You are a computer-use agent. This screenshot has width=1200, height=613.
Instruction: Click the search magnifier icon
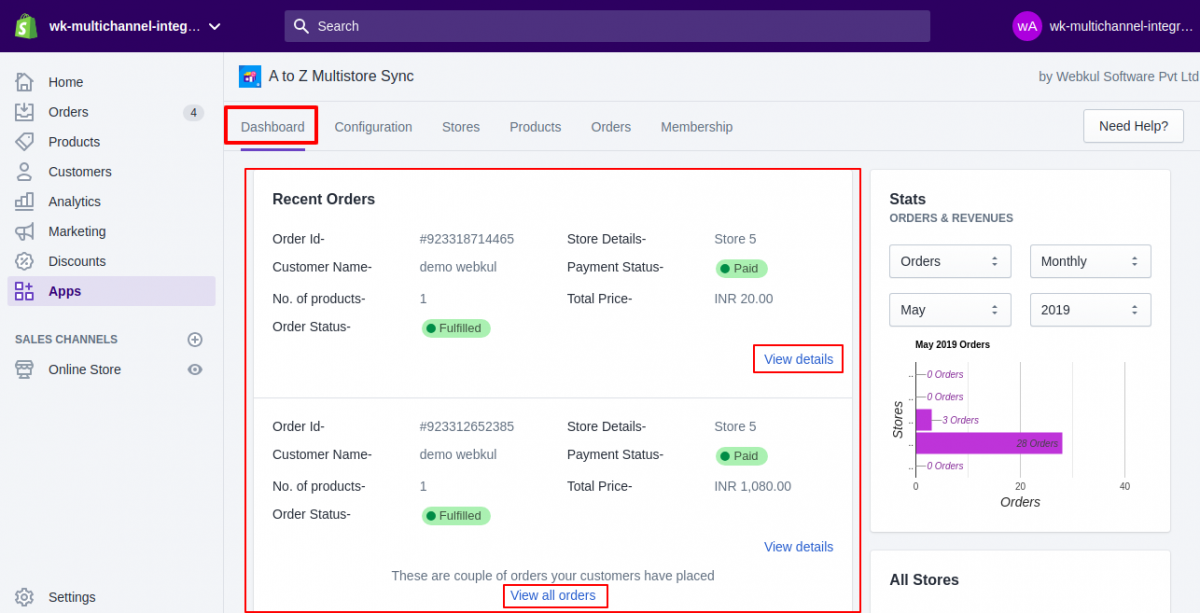click(x=303, y=26)
